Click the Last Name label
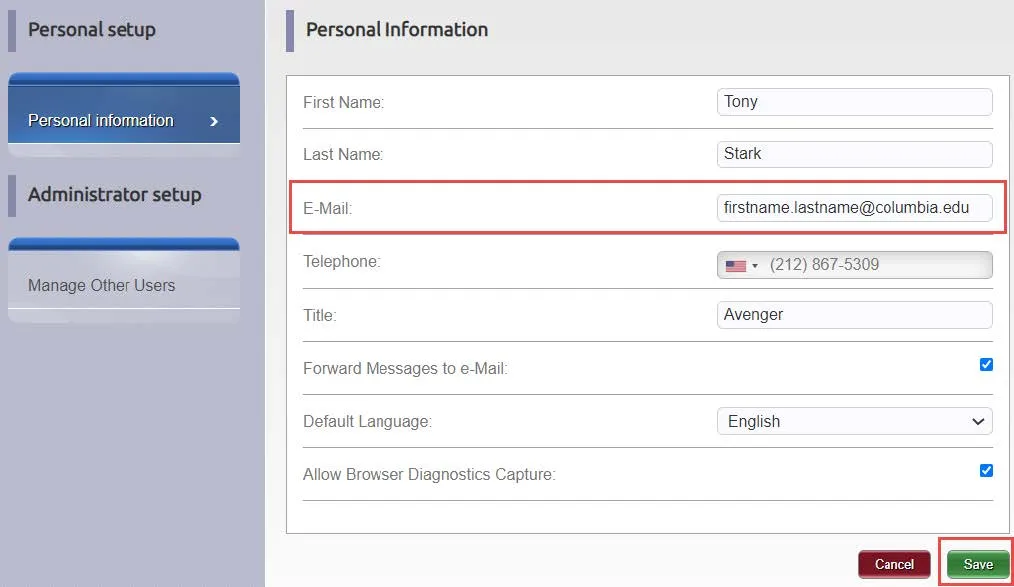Image resolution: width=1014 pixels, height=587 pixels. [343, 155]
